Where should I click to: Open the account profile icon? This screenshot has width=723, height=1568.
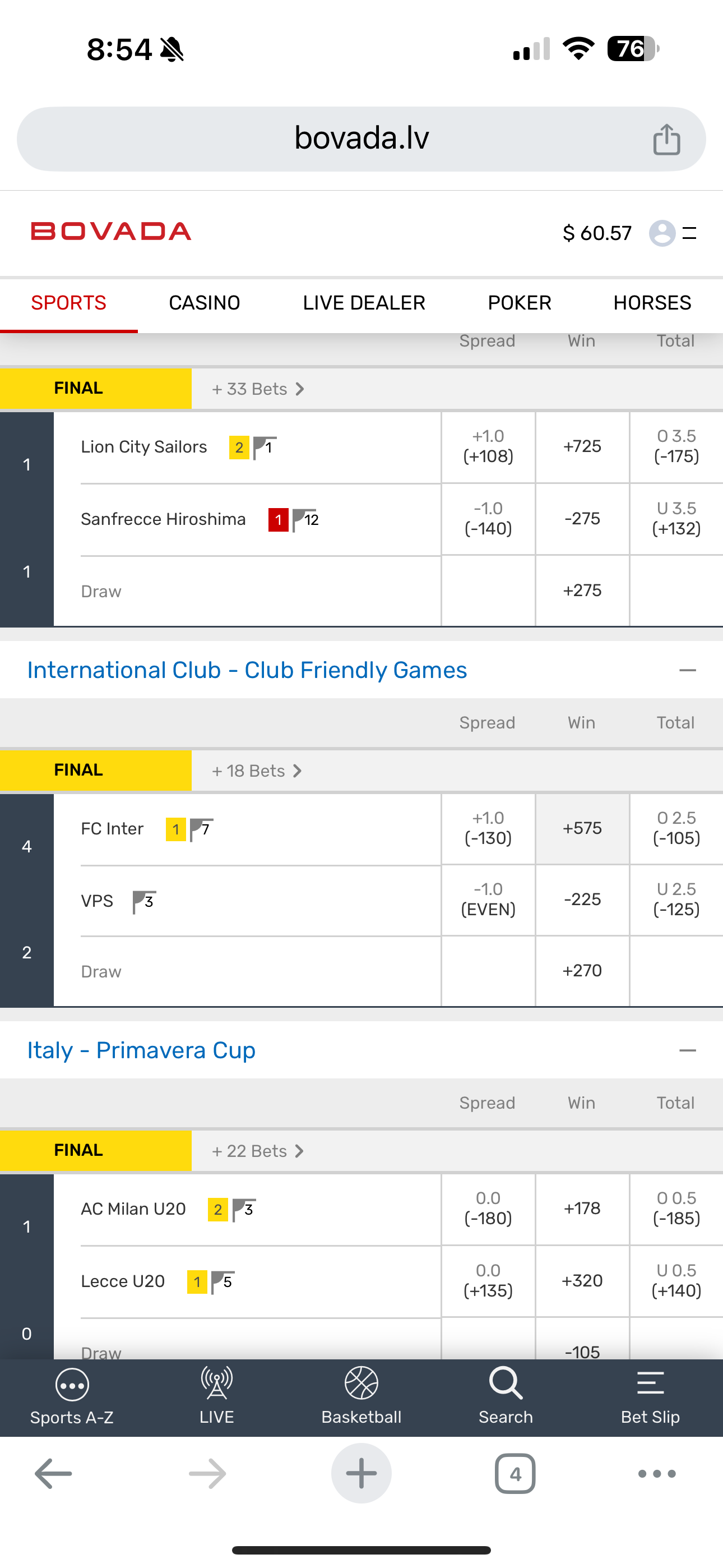click(662, 233)
